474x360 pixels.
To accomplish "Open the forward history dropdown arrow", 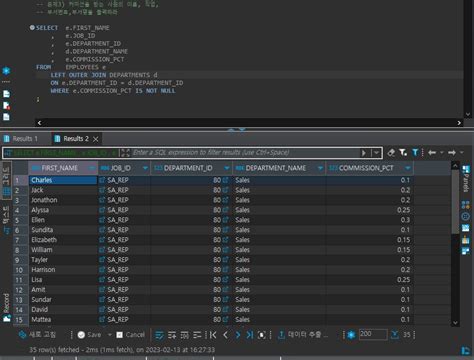I will [462, 153].
